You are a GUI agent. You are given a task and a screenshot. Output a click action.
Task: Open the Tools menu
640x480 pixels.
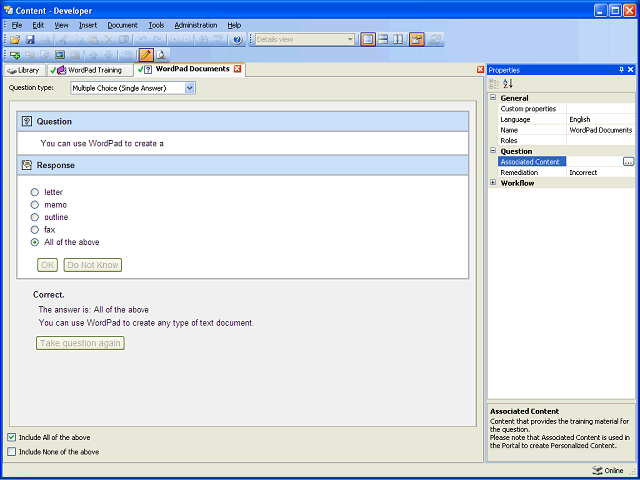pos(156,25)
